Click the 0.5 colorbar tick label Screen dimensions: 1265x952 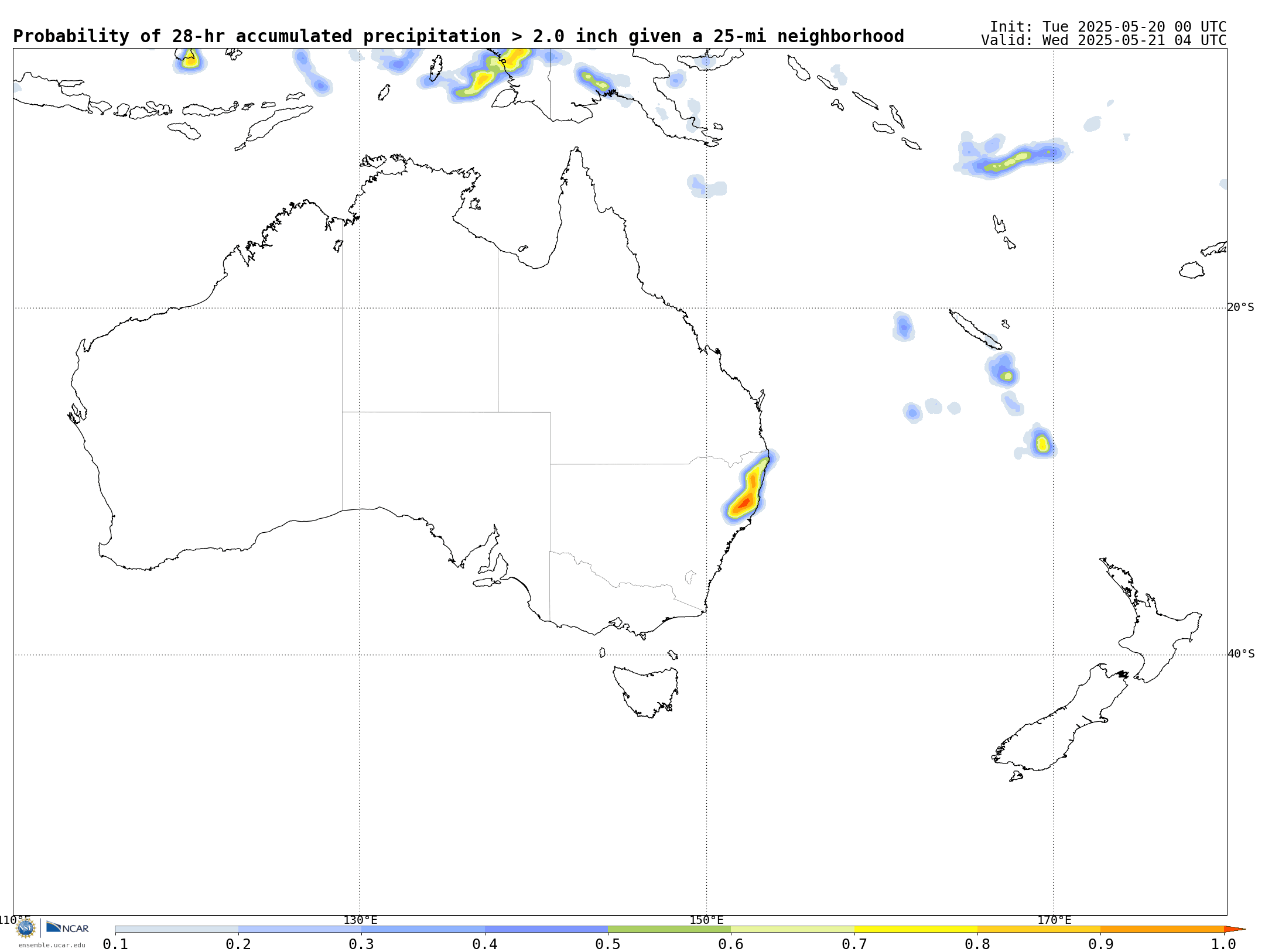click(x=608, y=944)
